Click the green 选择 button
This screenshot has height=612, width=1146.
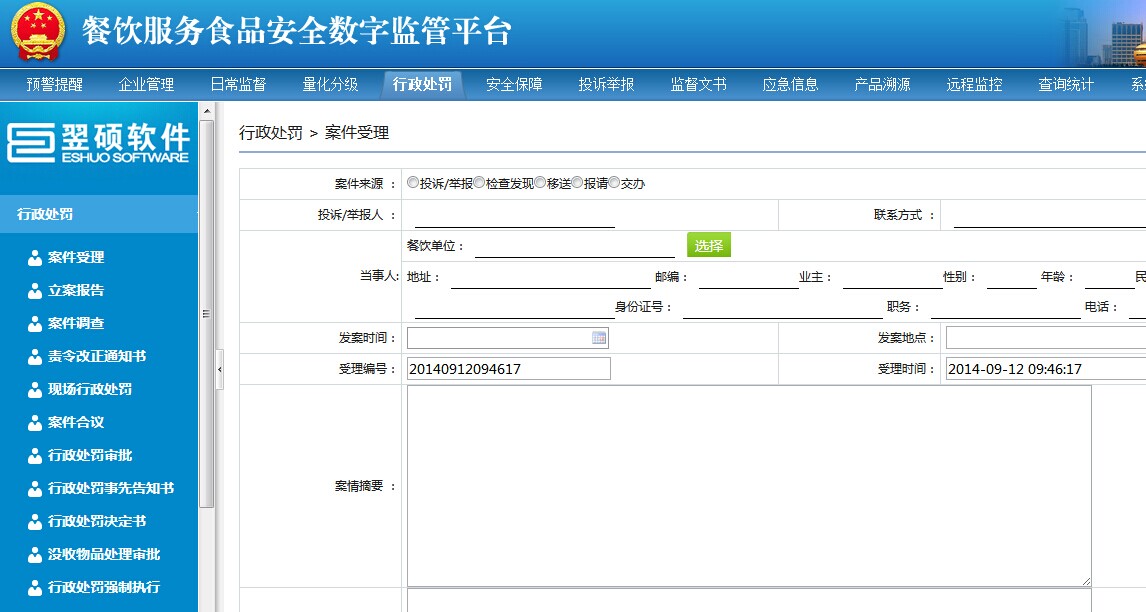tap(708, 245)
